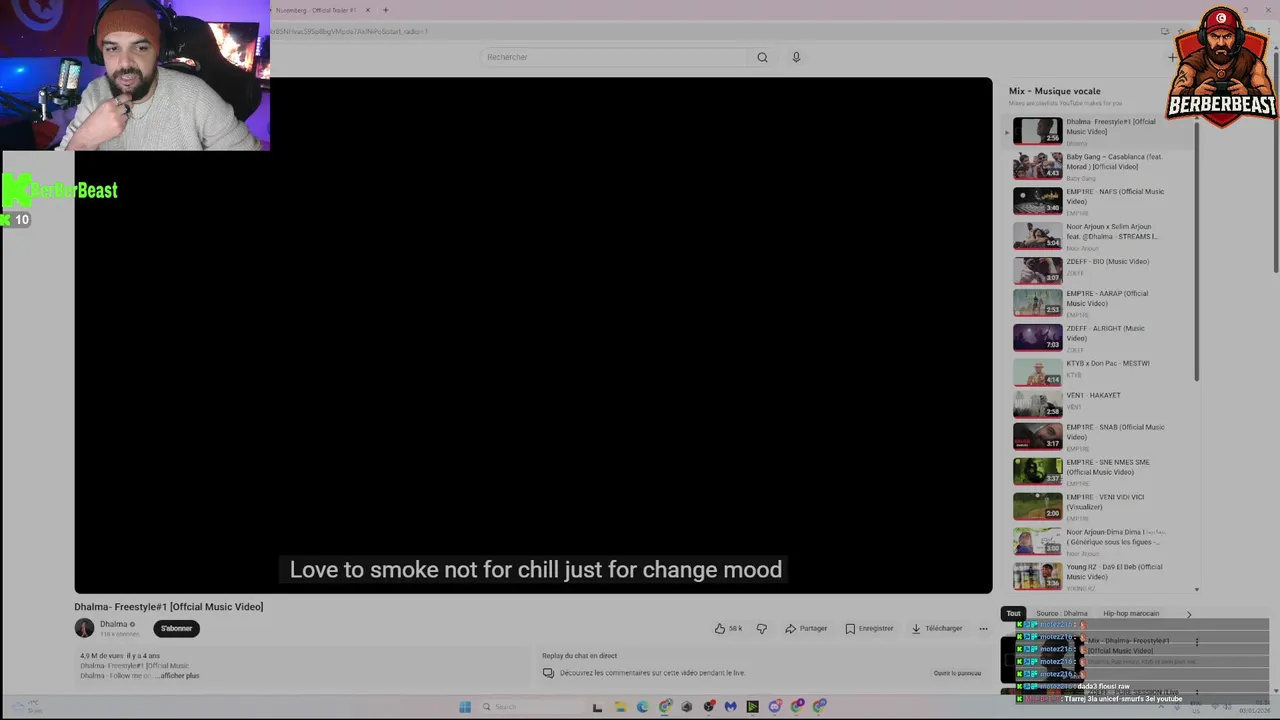Subscribe with the S'abonner button

pyautogui.click(x=176, y=628)
